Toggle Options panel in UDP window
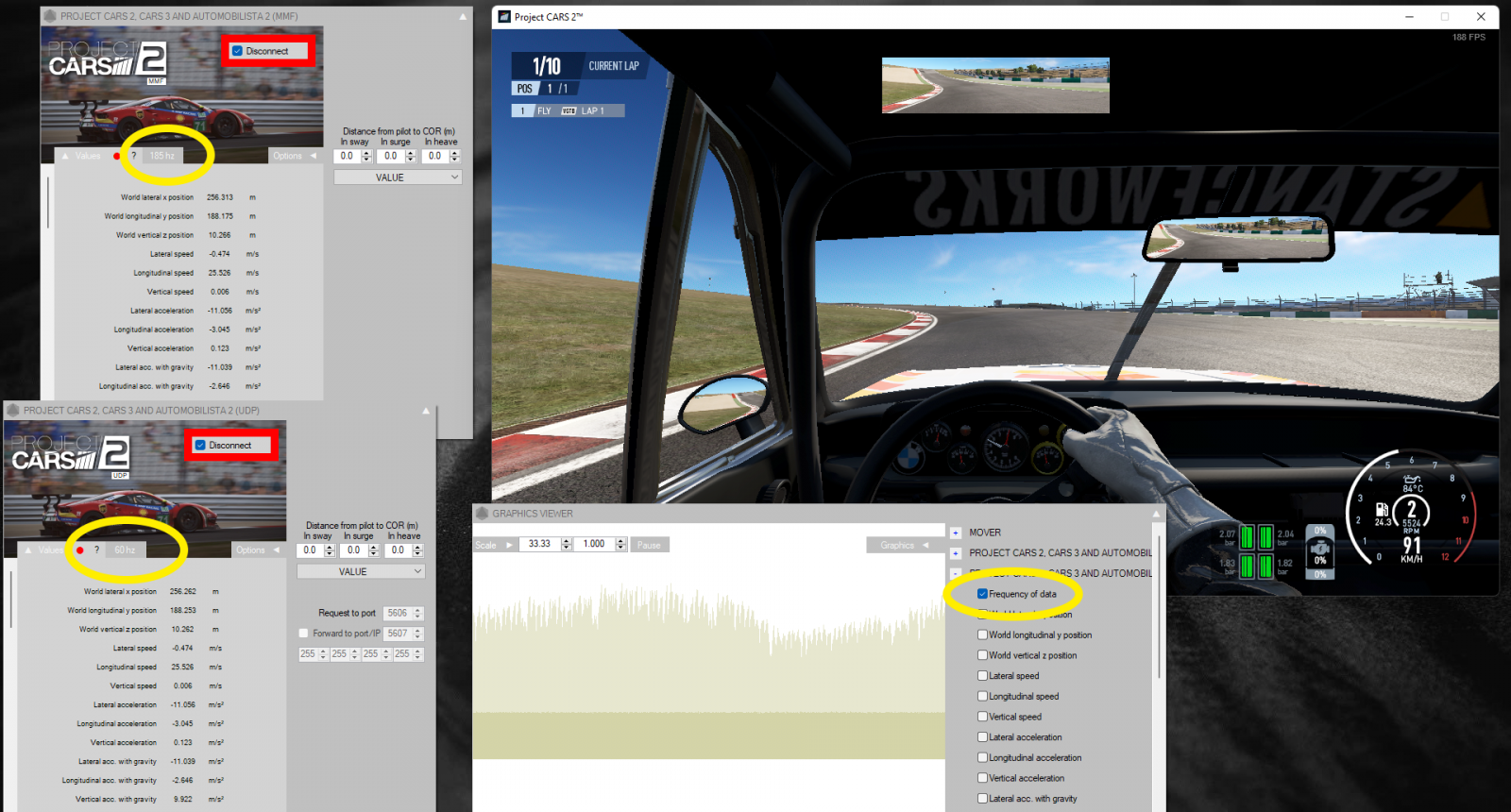Viewport: 1511px width, 812px height. [258, 550]
